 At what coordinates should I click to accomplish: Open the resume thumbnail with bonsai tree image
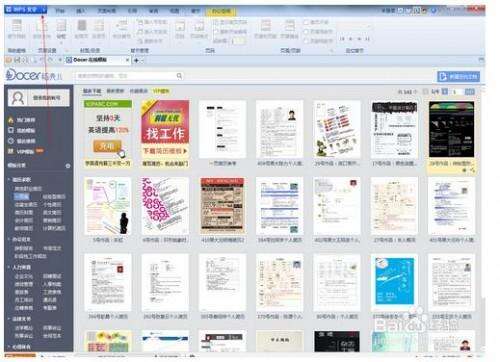pos(337,130)
